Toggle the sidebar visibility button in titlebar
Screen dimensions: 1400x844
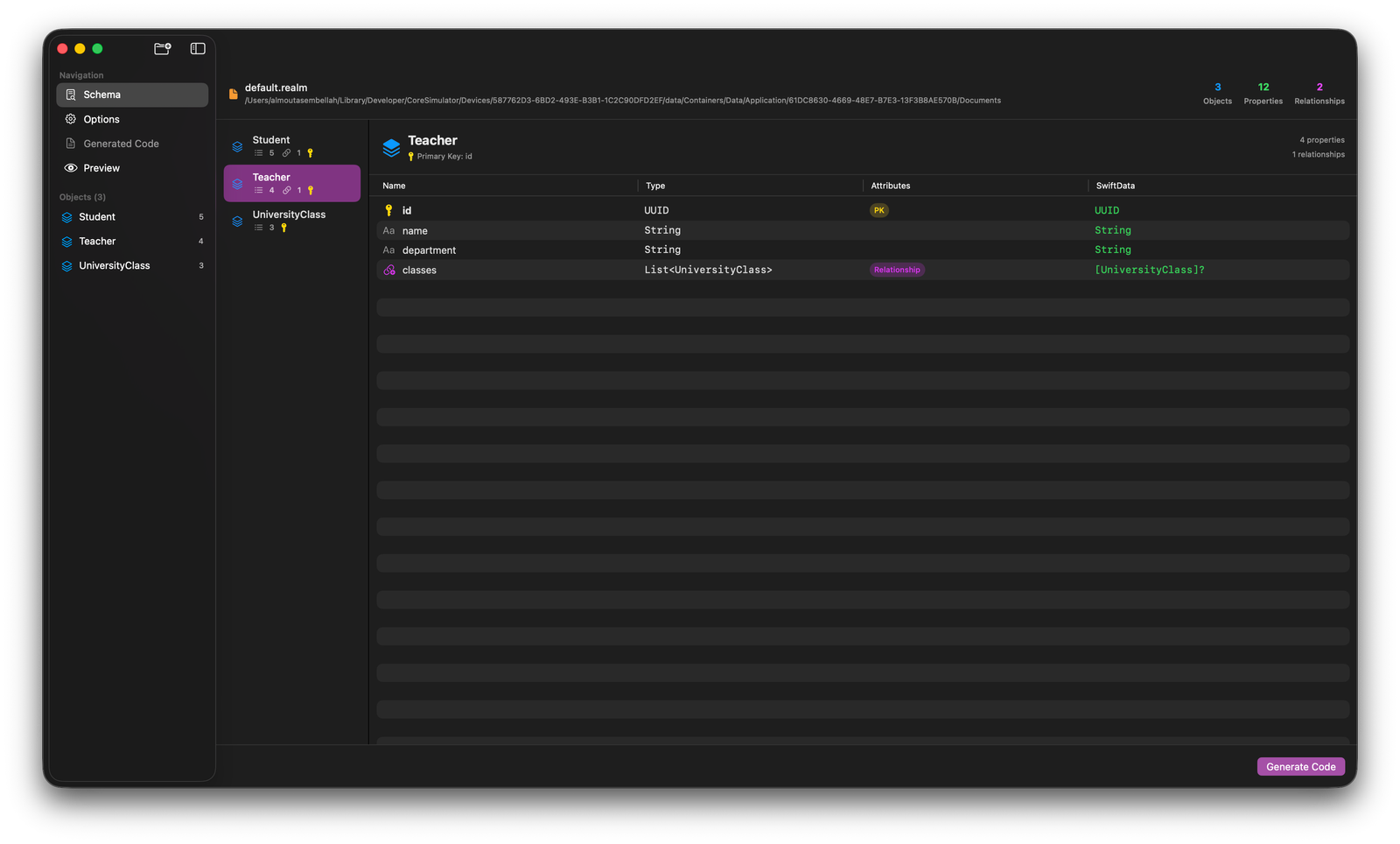click(197, 49)
